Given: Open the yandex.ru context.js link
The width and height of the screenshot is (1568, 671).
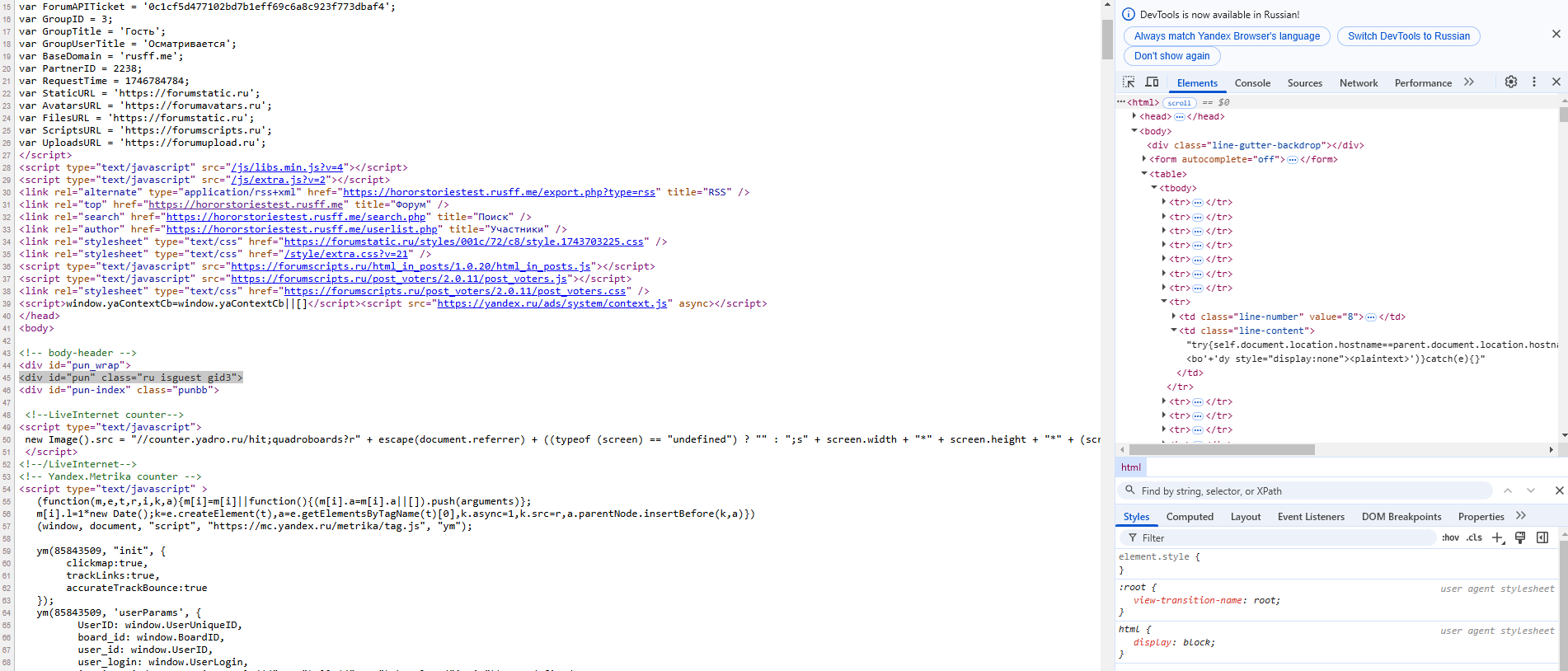Looking at the screenshot, I should click(x=552, y=303).
